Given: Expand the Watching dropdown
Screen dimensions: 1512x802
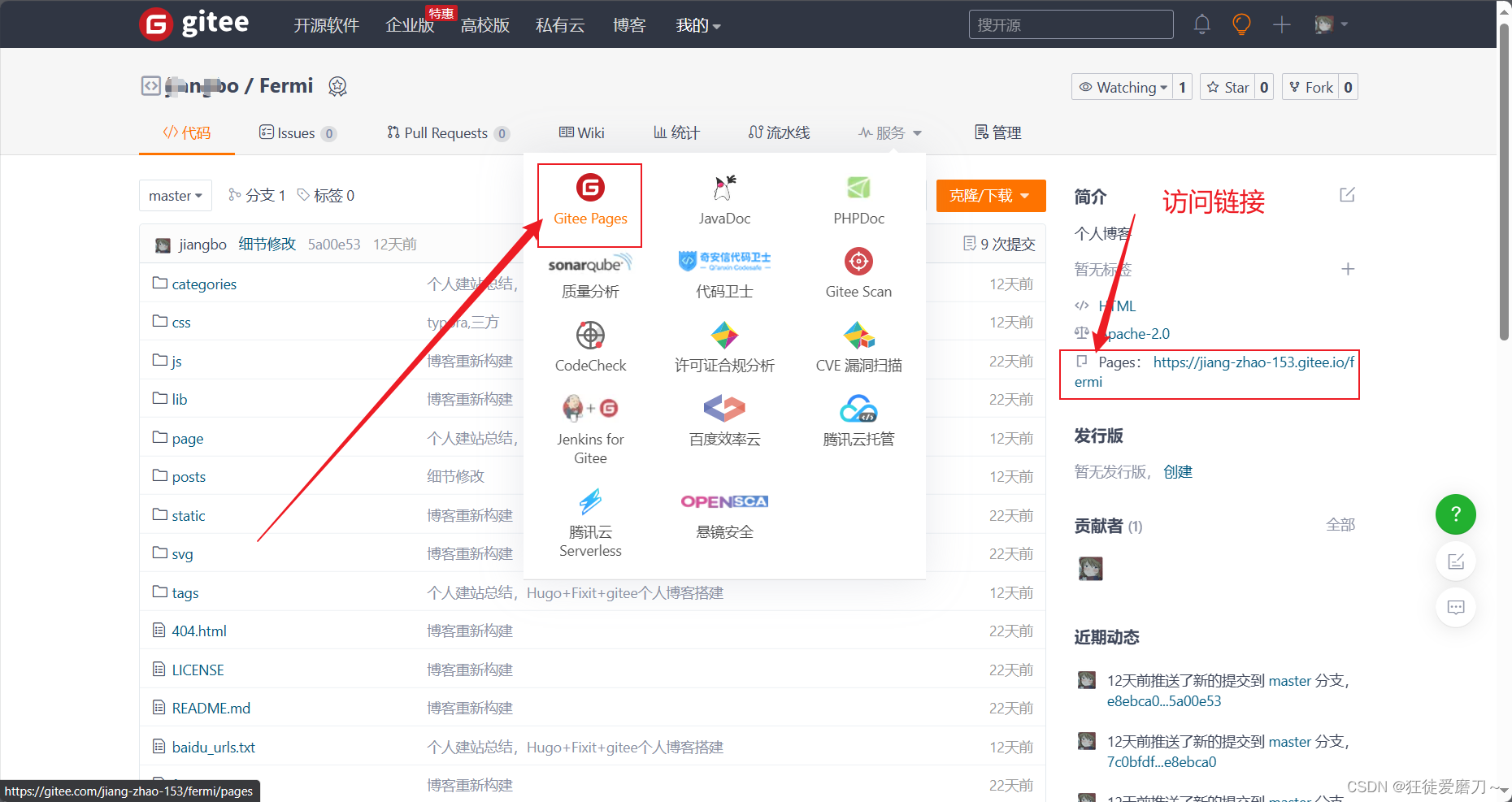Looking at the screenshot, I should coord(1123,87).
